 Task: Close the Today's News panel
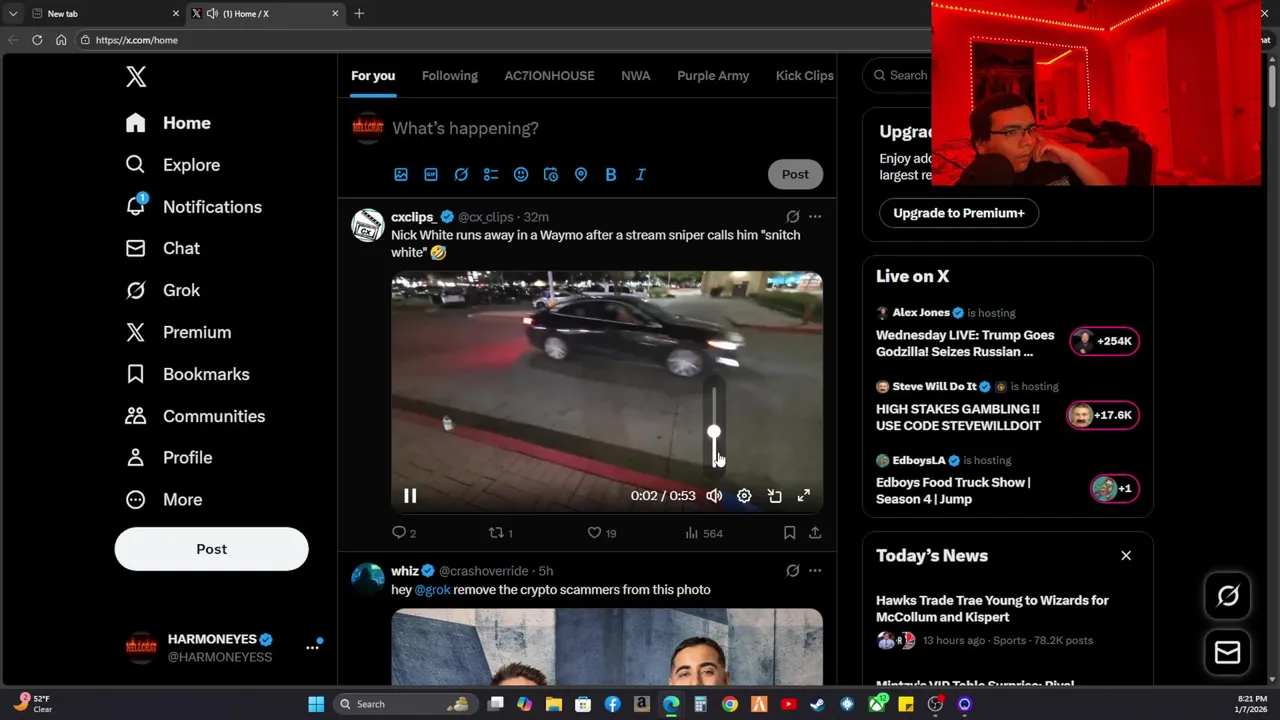pyautogui.click(x=1126, y=555)
